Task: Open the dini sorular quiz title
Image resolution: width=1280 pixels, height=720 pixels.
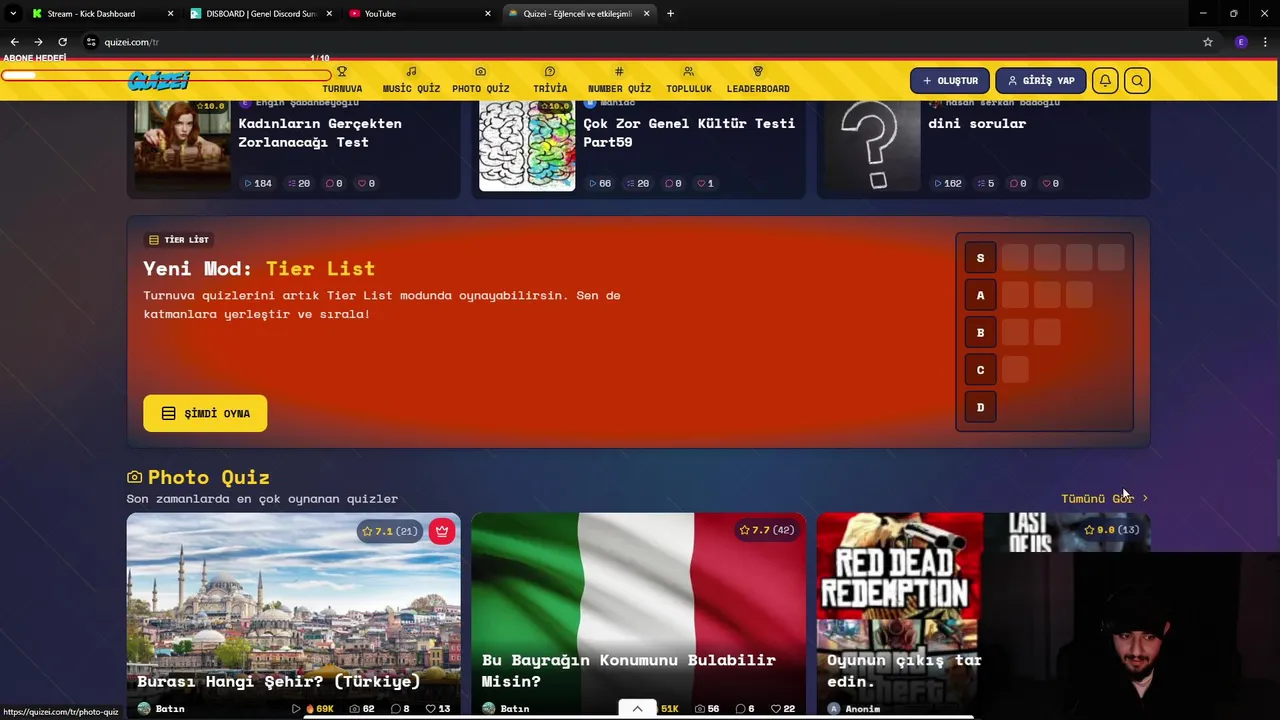Action: coord(977,123)
